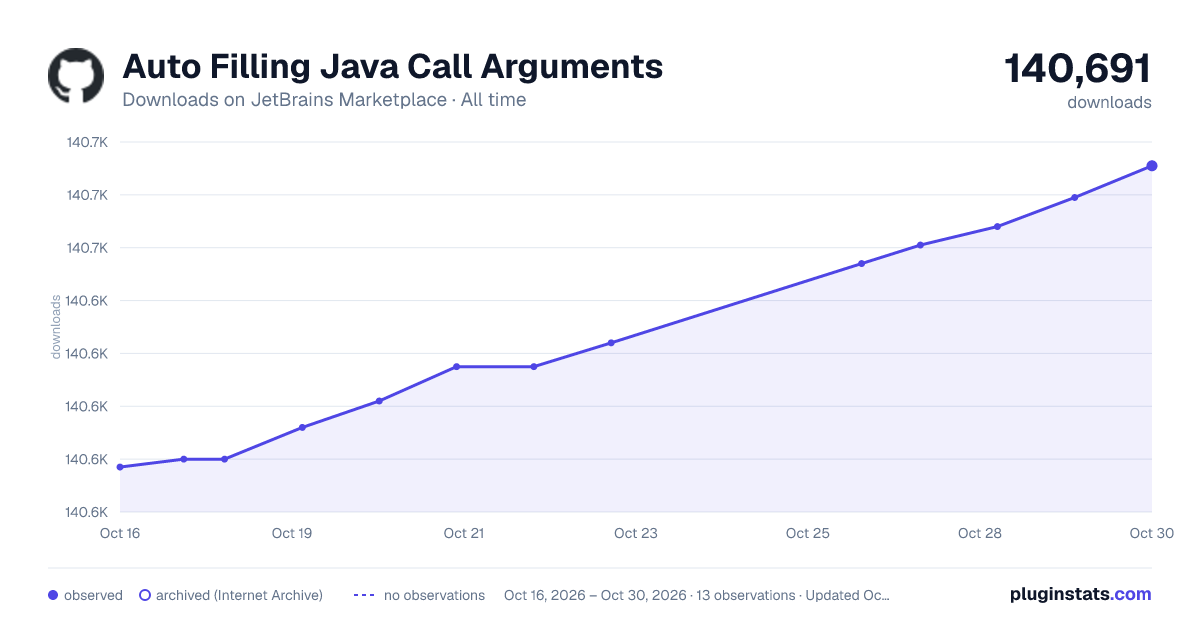Click the 'Oct 28' x-axis label

point(980,533)
